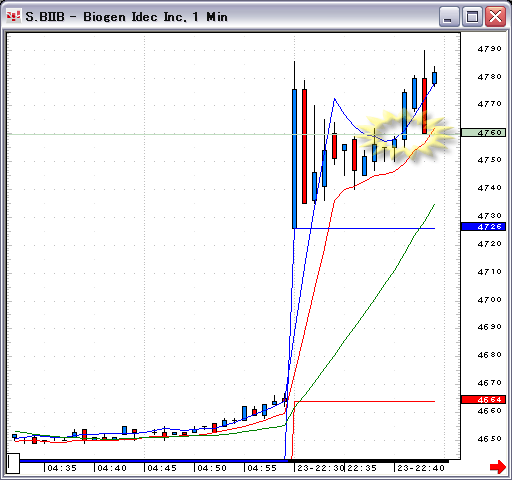Click the 4730 price axis label
The image size is (512, 480).
click(489, 216)
